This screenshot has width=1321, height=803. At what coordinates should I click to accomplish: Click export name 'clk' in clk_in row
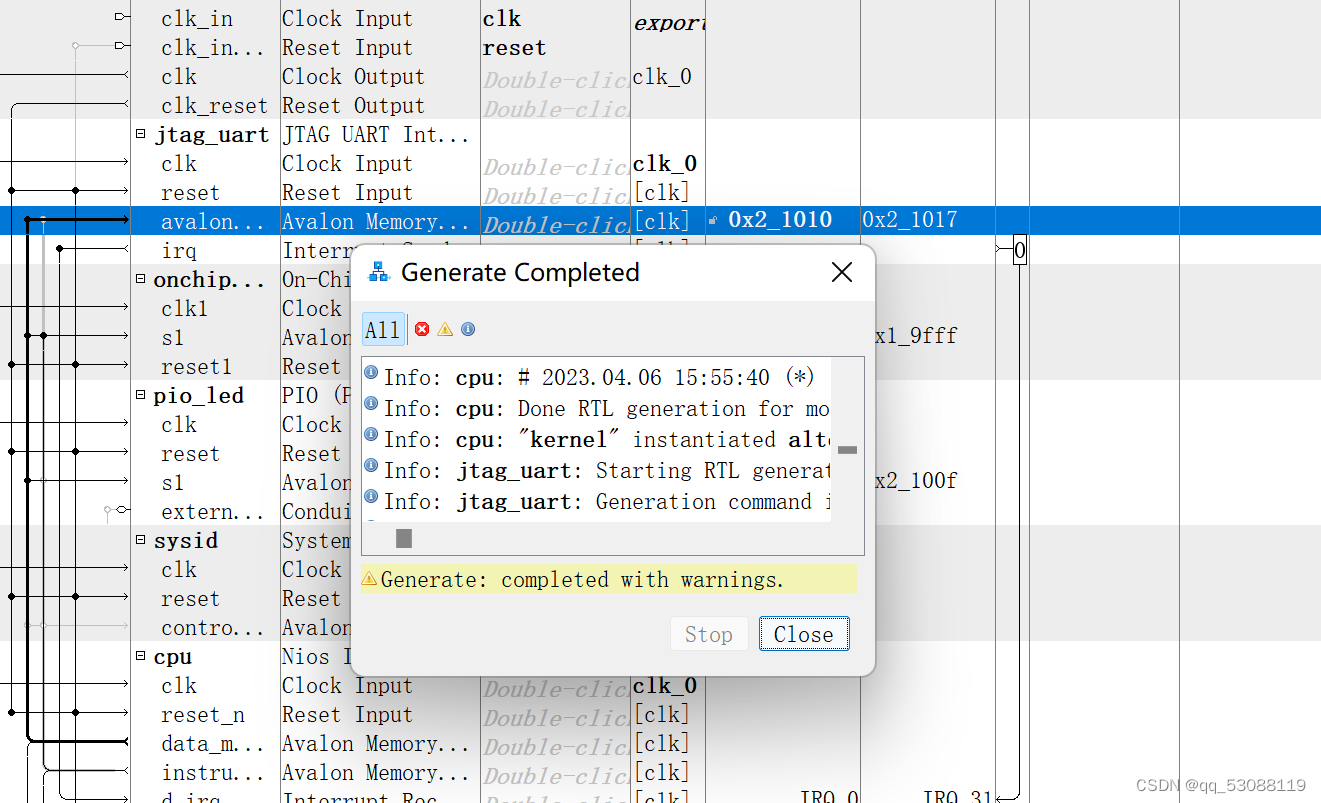tap(501, 19)
